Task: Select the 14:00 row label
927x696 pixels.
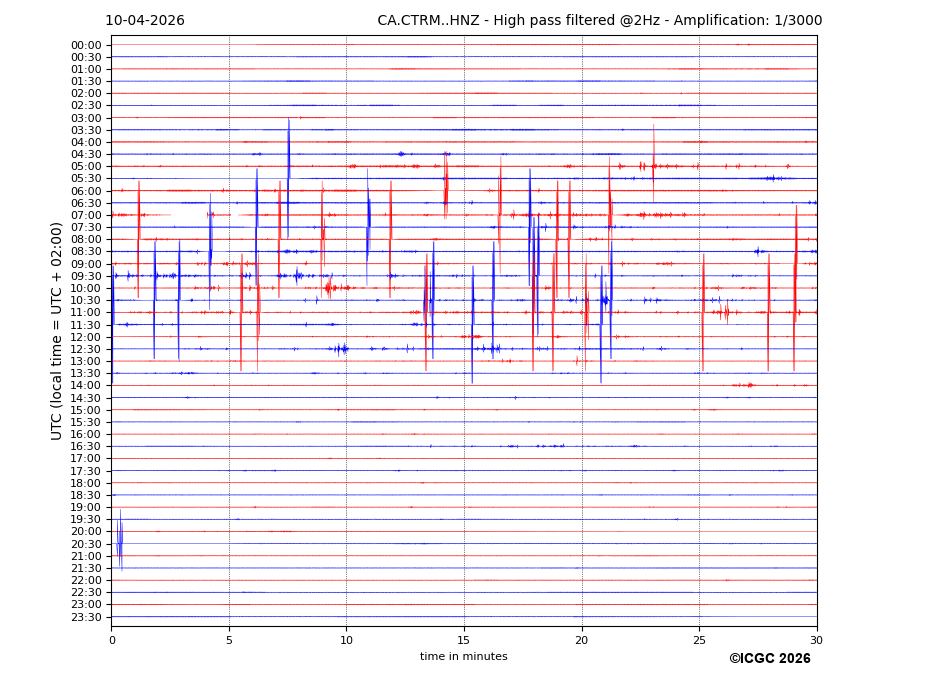Action: [86, 386]
